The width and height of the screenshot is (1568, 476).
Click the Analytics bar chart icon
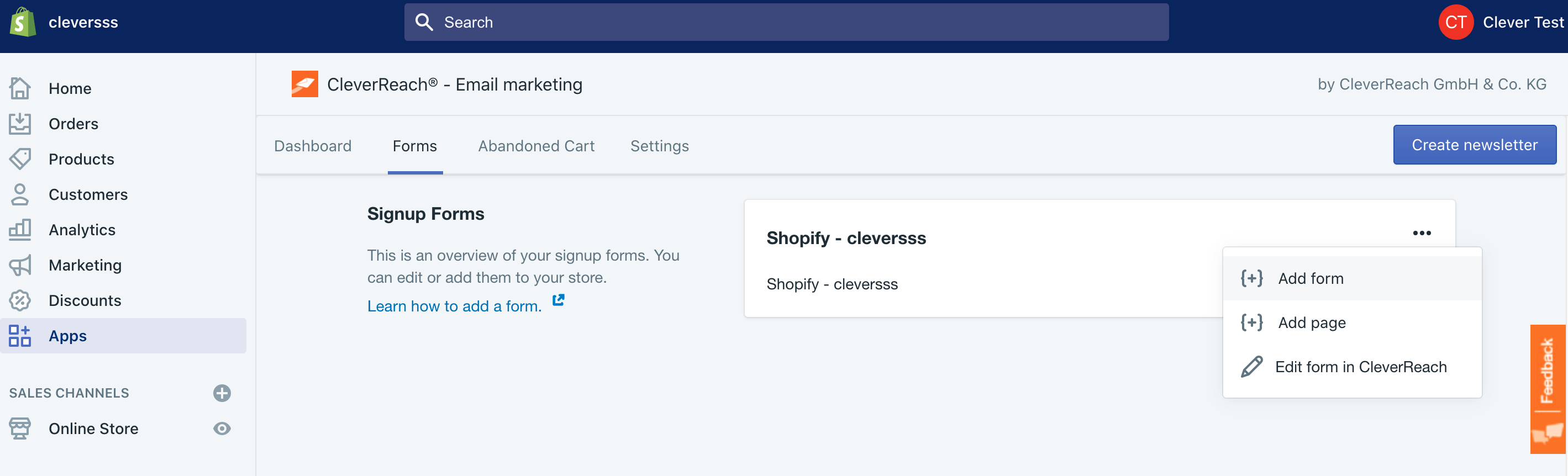coord(20,230)
